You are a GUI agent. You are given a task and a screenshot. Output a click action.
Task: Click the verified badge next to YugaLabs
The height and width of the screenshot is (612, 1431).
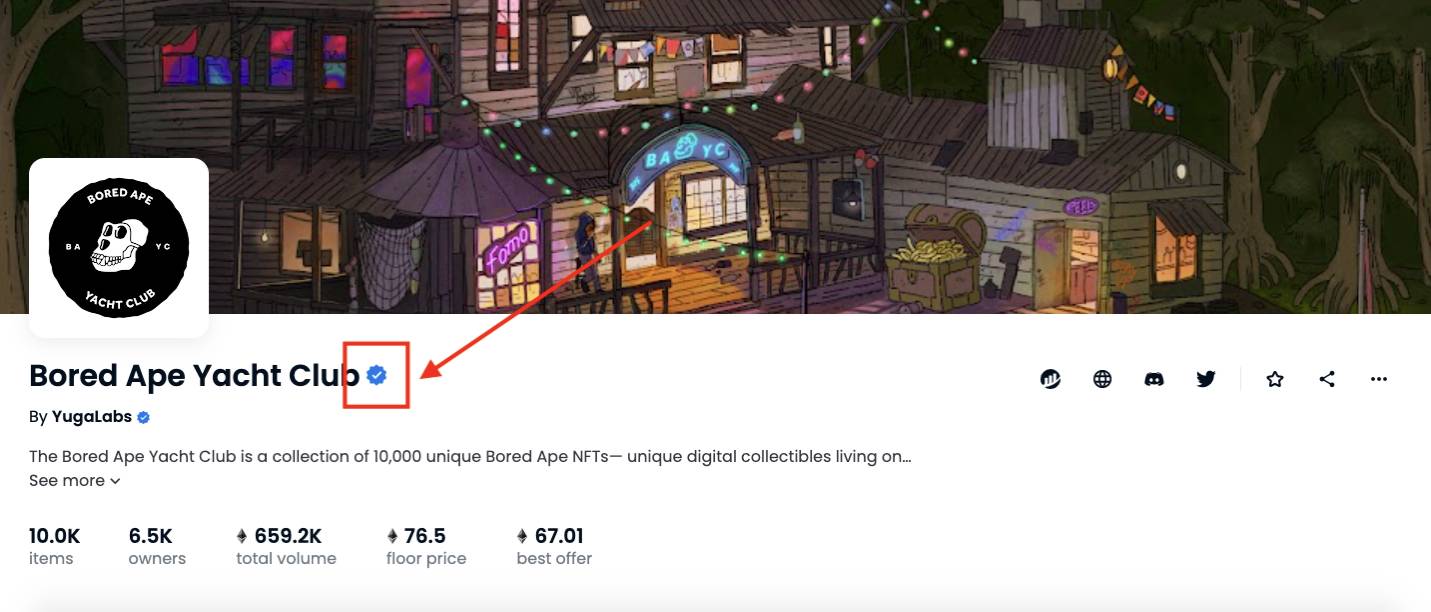[x=143, y=417]
